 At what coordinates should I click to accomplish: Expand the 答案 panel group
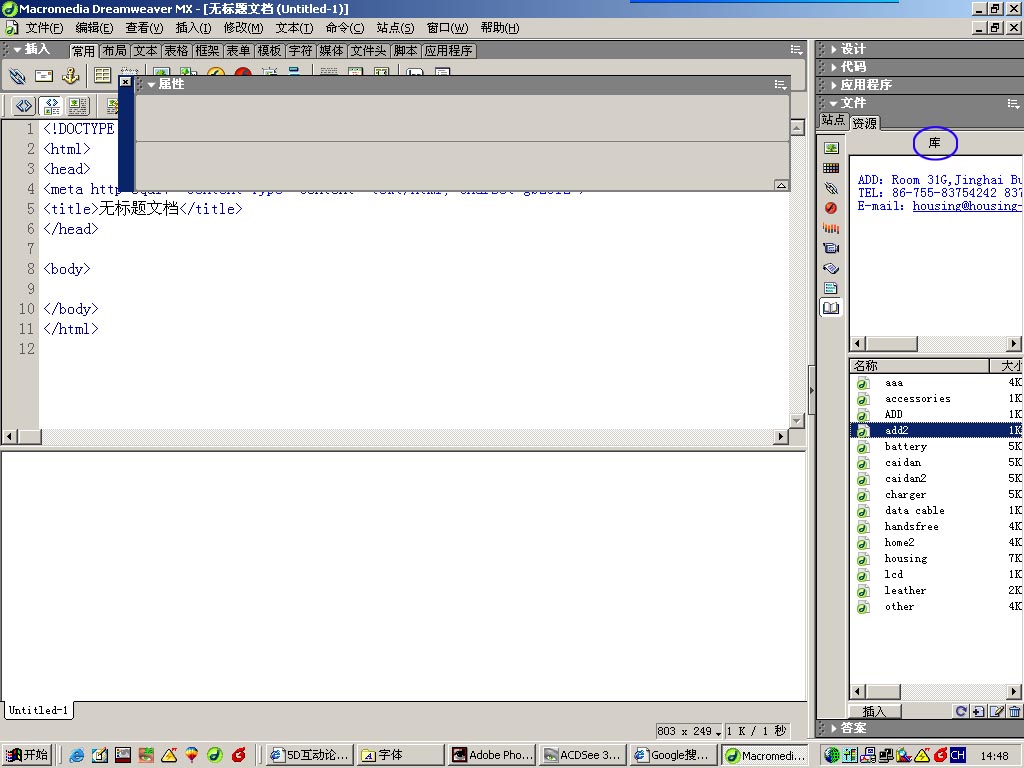[852, 728]
